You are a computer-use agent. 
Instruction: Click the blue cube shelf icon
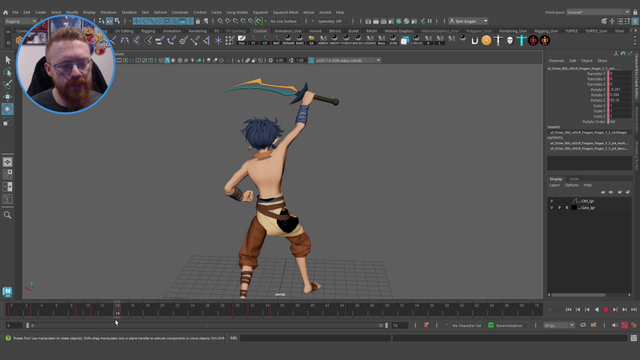(404, 40)
